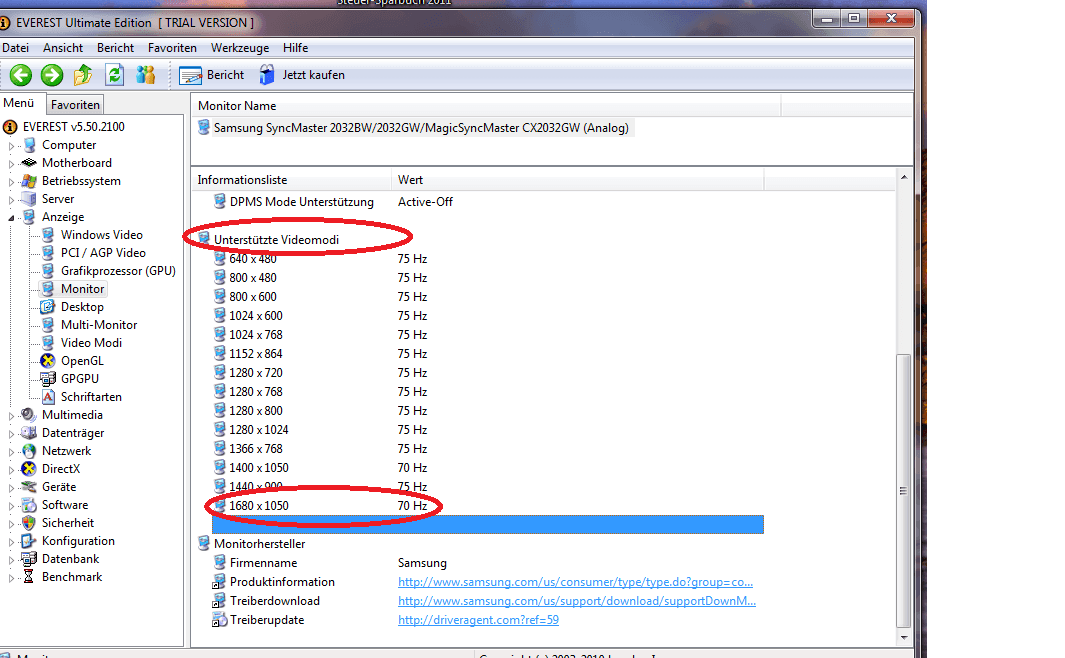Click the Schriftarten font icon
1065x658 pixels.
coord(48,397)
